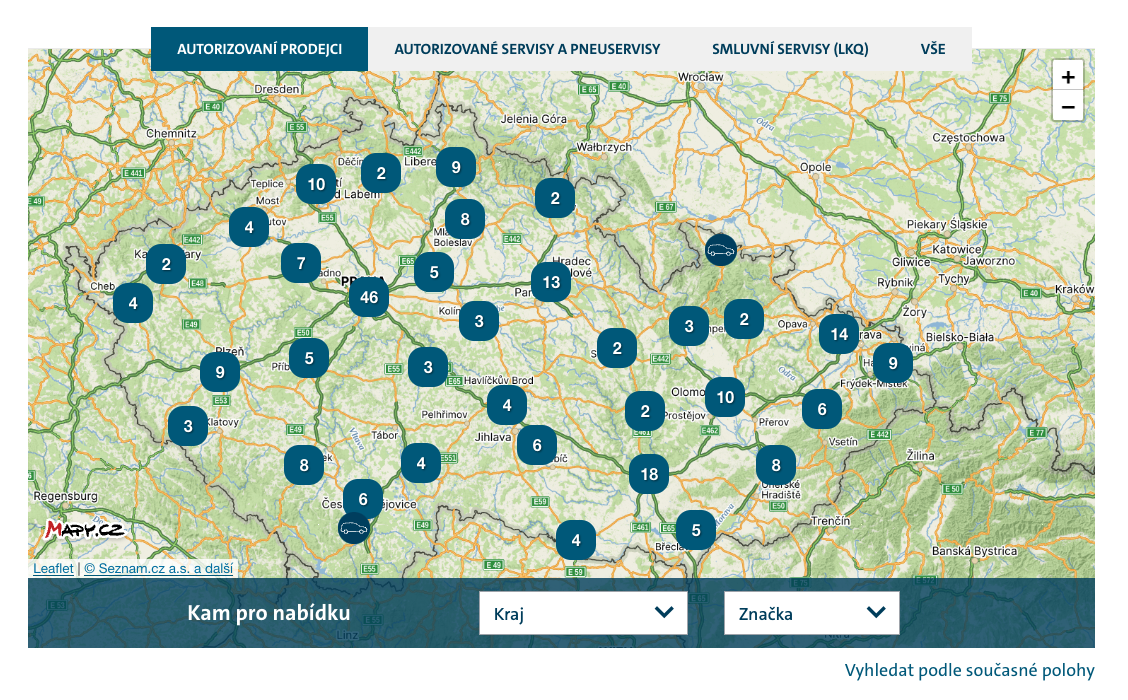This screenshot has width=1128, height=700.
Task: Open the 9-dealer cluster at Plzeň
Action: (x=220, y=372)
